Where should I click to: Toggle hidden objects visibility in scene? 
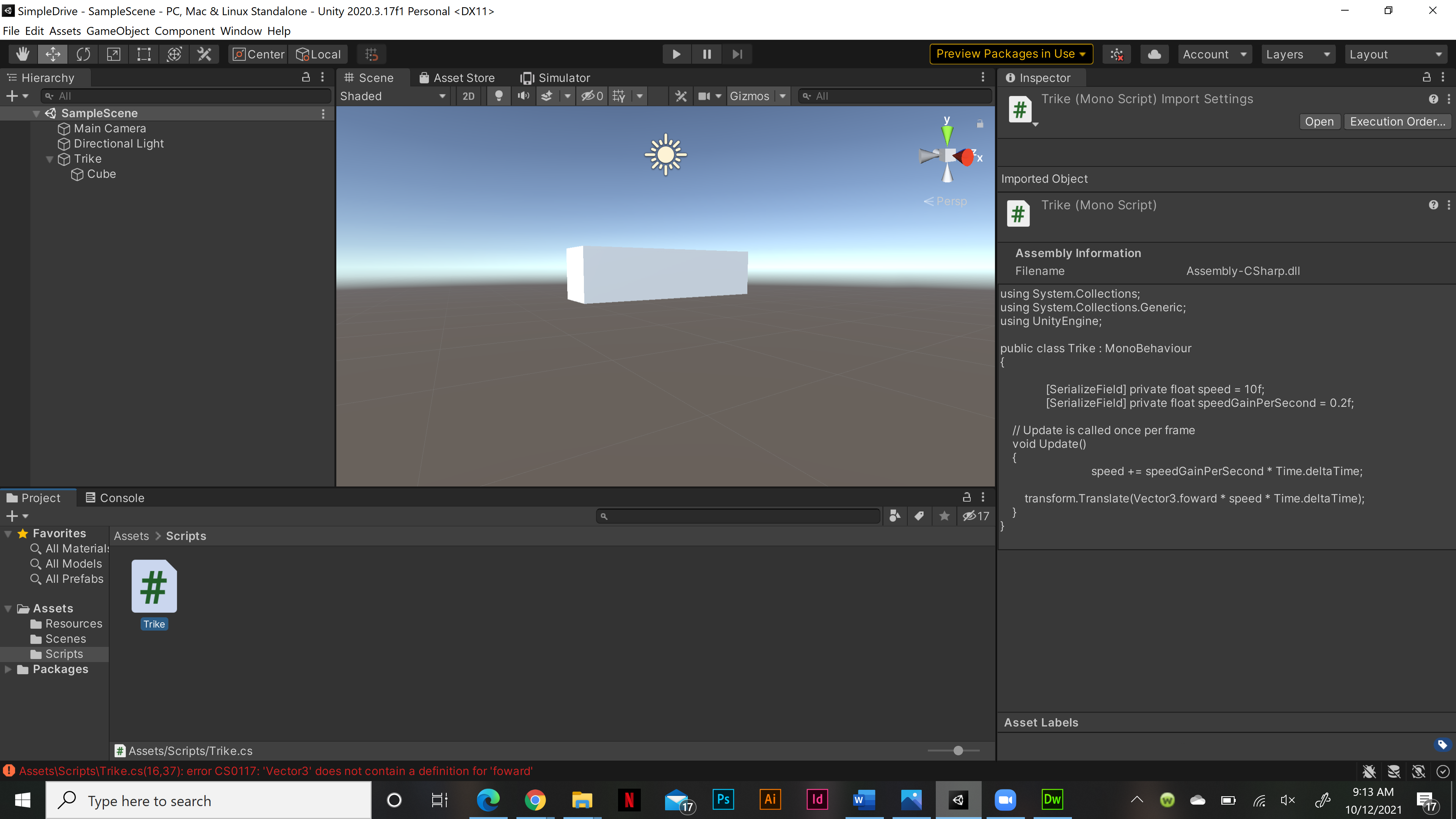point(592,96)
